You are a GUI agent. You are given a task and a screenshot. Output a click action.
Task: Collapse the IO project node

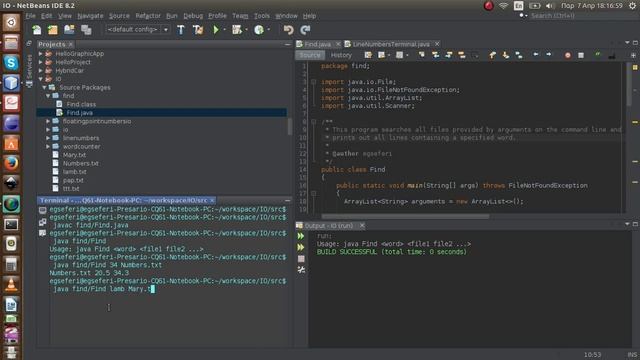click(40, 79)
